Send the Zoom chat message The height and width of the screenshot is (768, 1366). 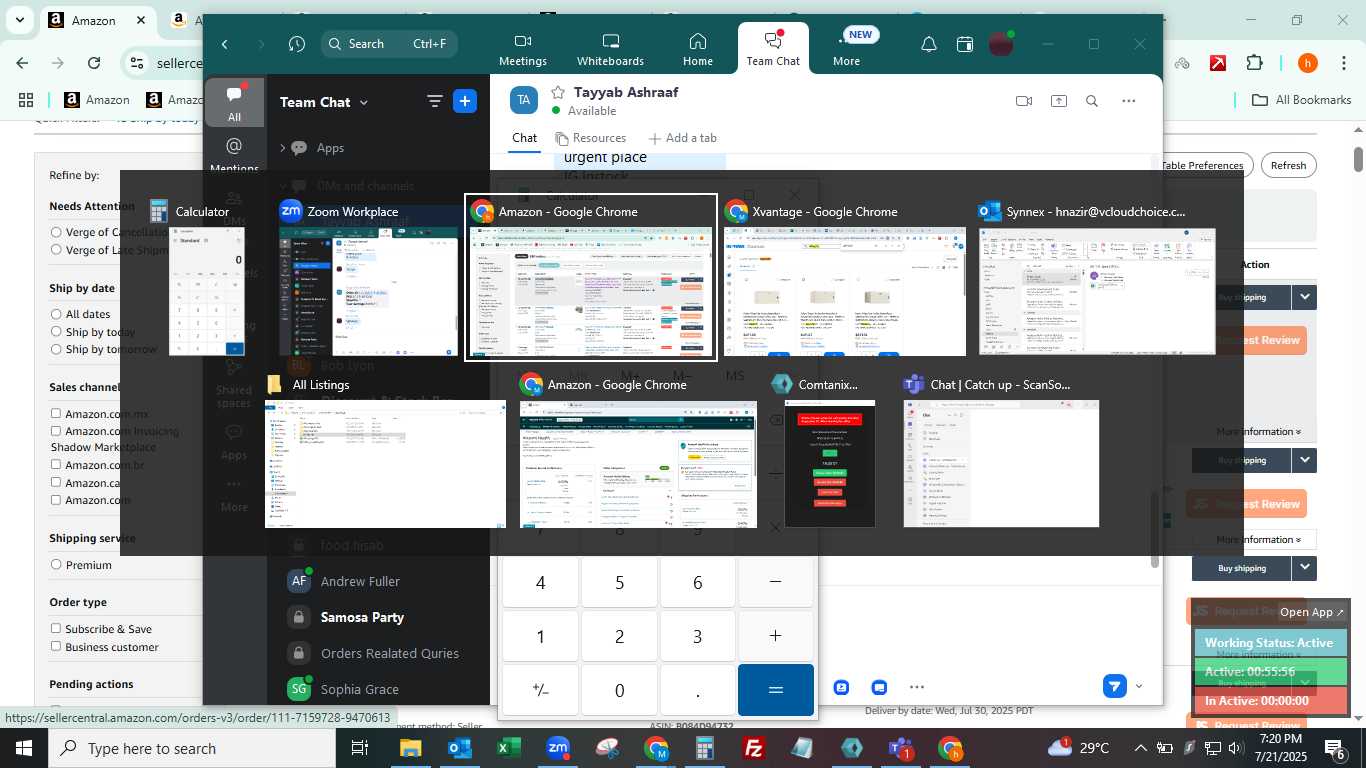pos(1114,686)
